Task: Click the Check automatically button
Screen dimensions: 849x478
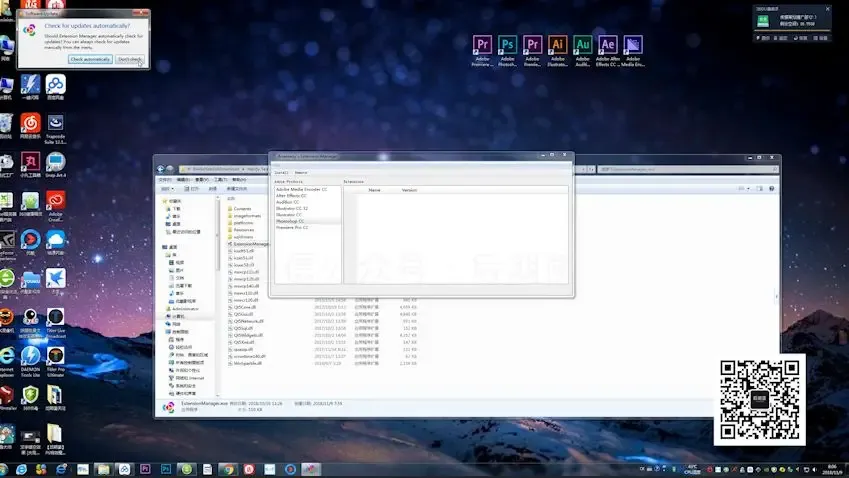Action: 90,59
